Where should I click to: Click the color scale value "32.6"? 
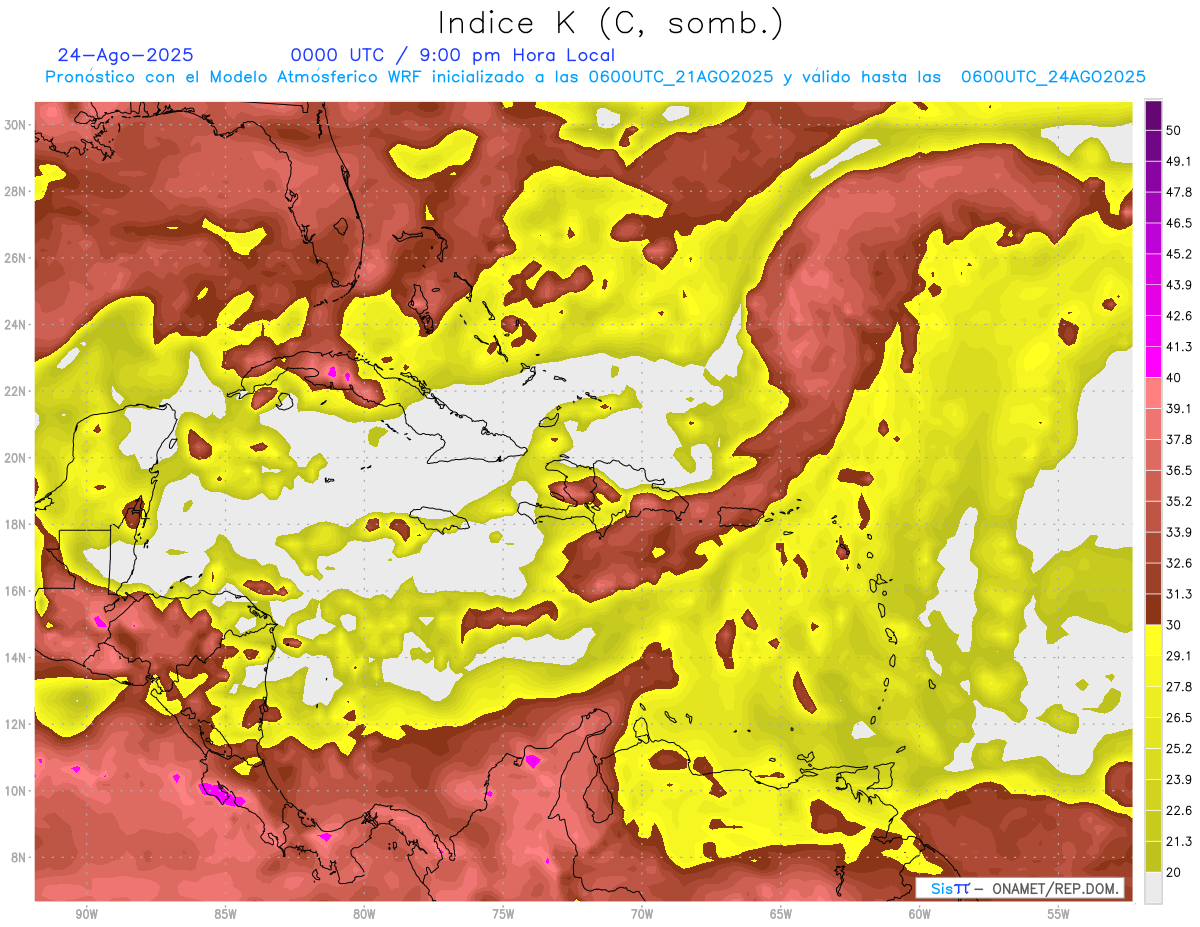[x=1179, y=563]
